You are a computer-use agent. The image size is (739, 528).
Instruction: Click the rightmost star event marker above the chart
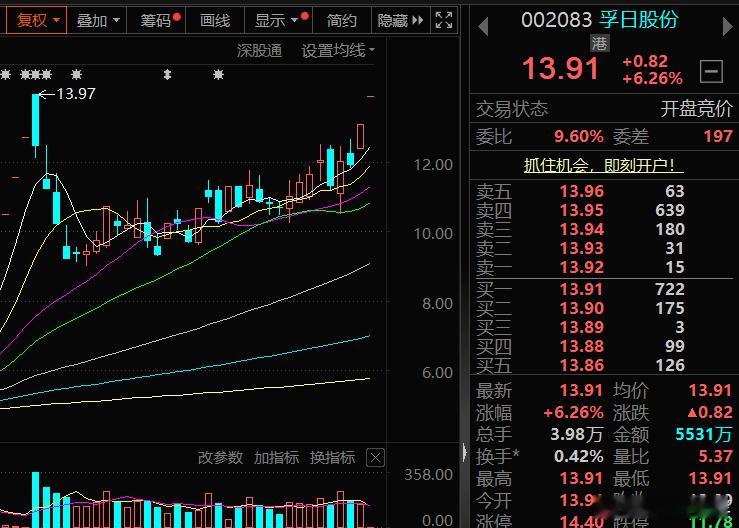[218, 74]
